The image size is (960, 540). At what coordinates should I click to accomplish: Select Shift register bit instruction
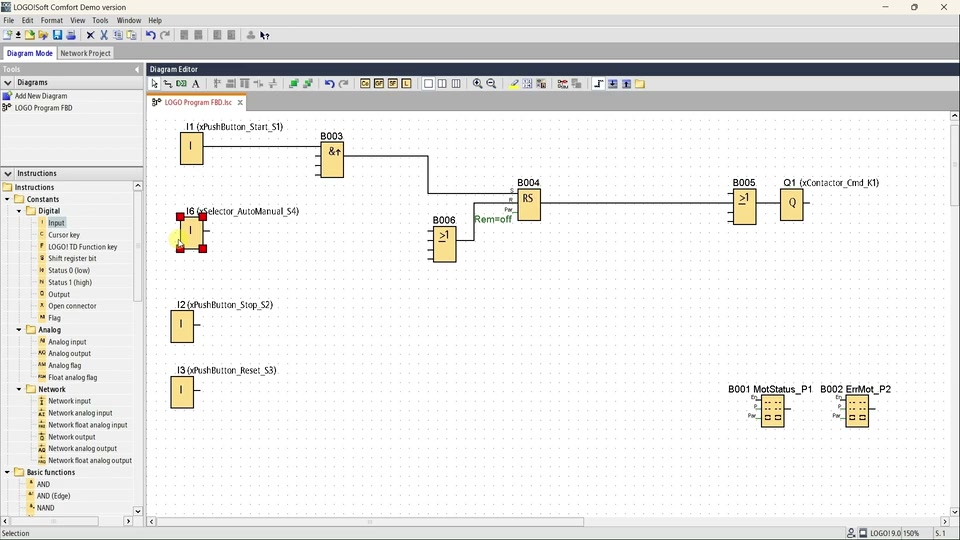tap(72, 258)
